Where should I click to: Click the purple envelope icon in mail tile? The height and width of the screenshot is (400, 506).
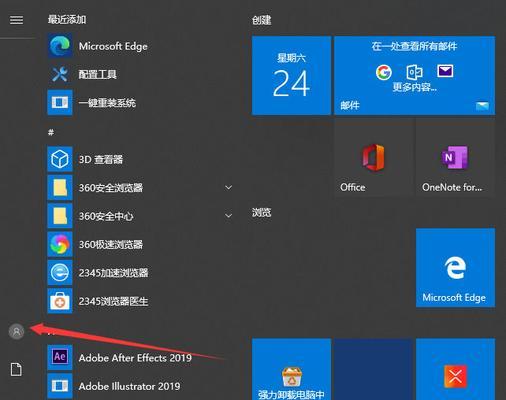coord(445,71)
